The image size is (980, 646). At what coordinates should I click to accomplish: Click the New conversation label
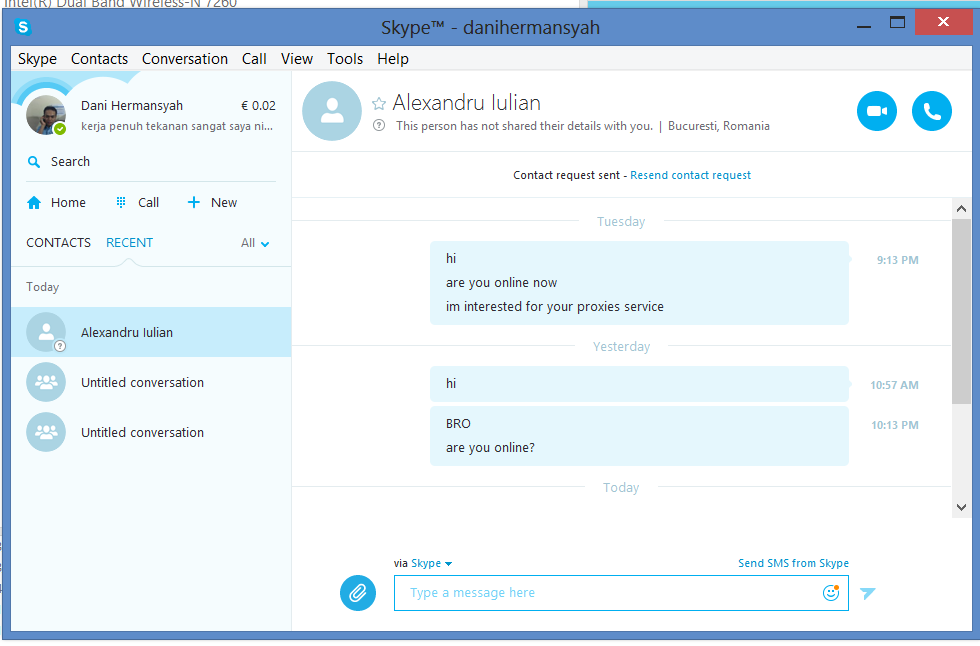click(x=224, y=202)
